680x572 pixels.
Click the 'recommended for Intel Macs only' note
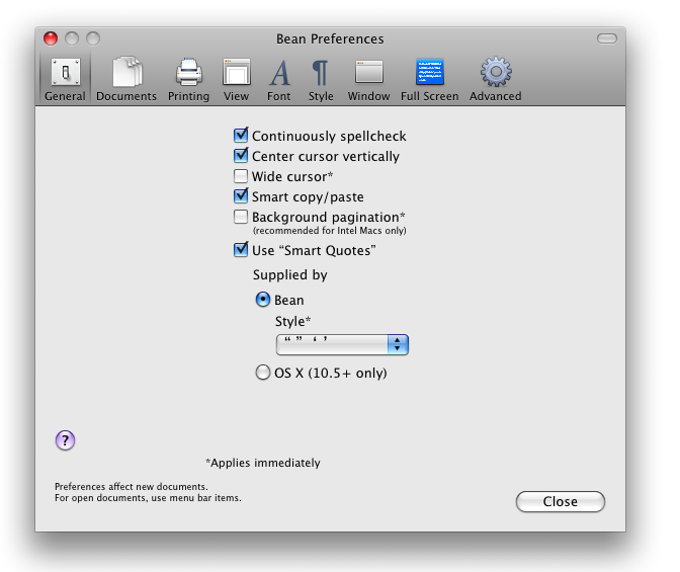point(330,231)
